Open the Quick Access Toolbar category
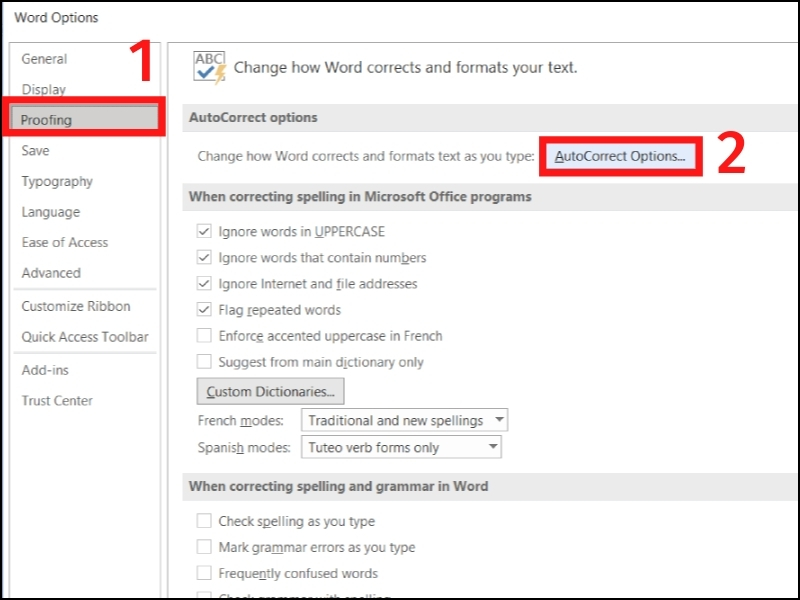This screenshot has height=600, width=800. pyautogui.click(x=85, y=337)
